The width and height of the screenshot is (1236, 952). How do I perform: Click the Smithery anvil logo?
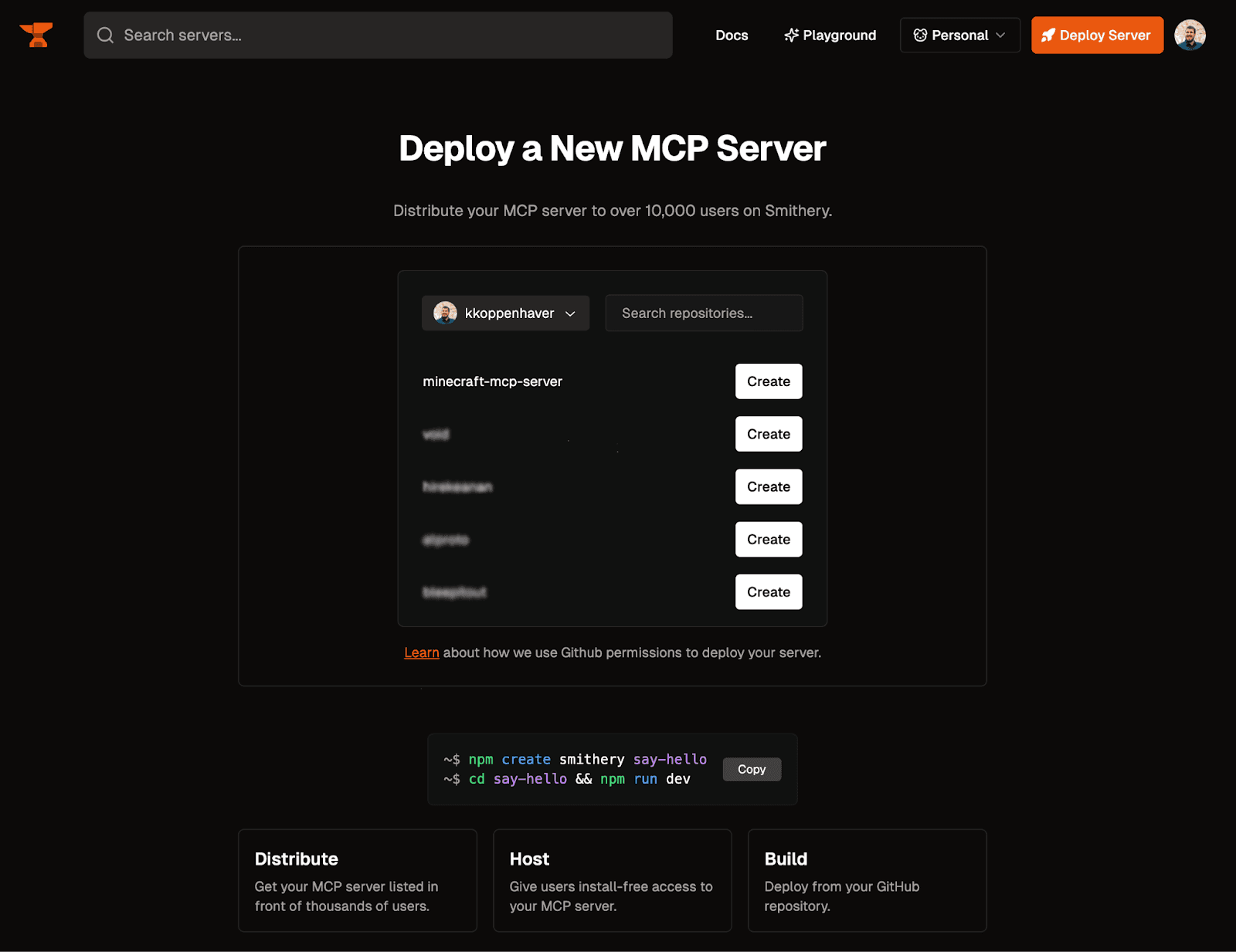(36, 35)
